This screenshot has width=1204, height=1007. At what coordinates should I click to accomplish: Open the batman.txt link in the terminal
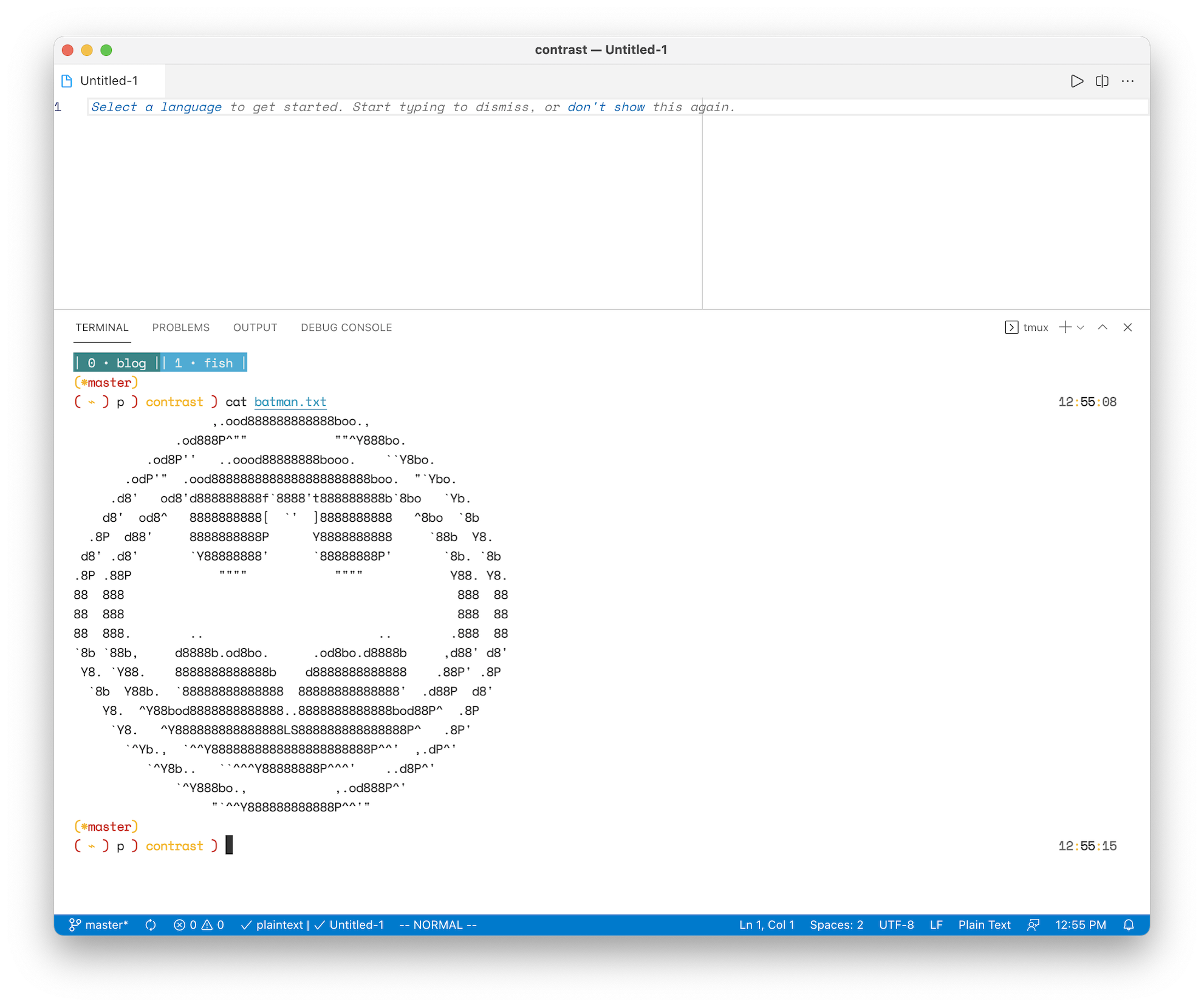point(290,401)
